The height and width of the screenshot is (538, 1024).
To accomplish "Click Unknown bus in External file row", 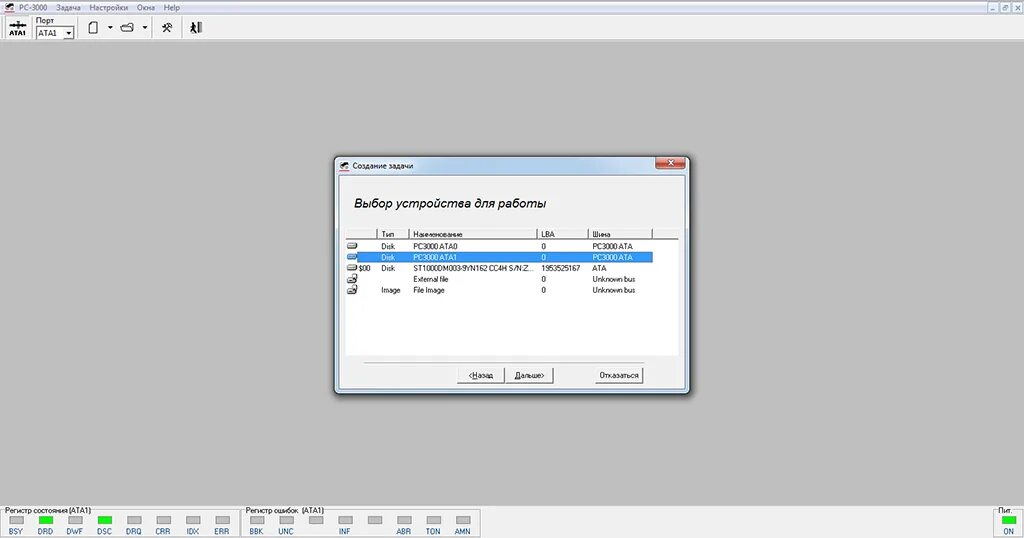I will (x=613, y=279).
